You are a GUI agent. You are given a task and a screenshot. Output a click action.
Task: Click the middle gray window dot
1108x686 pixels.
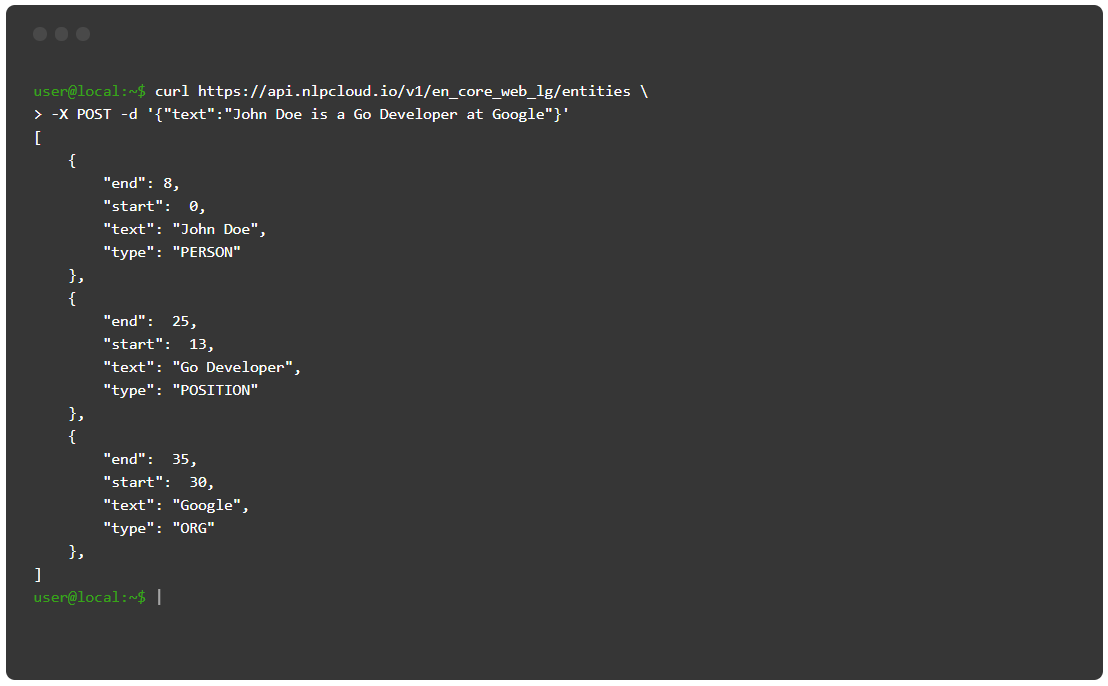(61, 34)
